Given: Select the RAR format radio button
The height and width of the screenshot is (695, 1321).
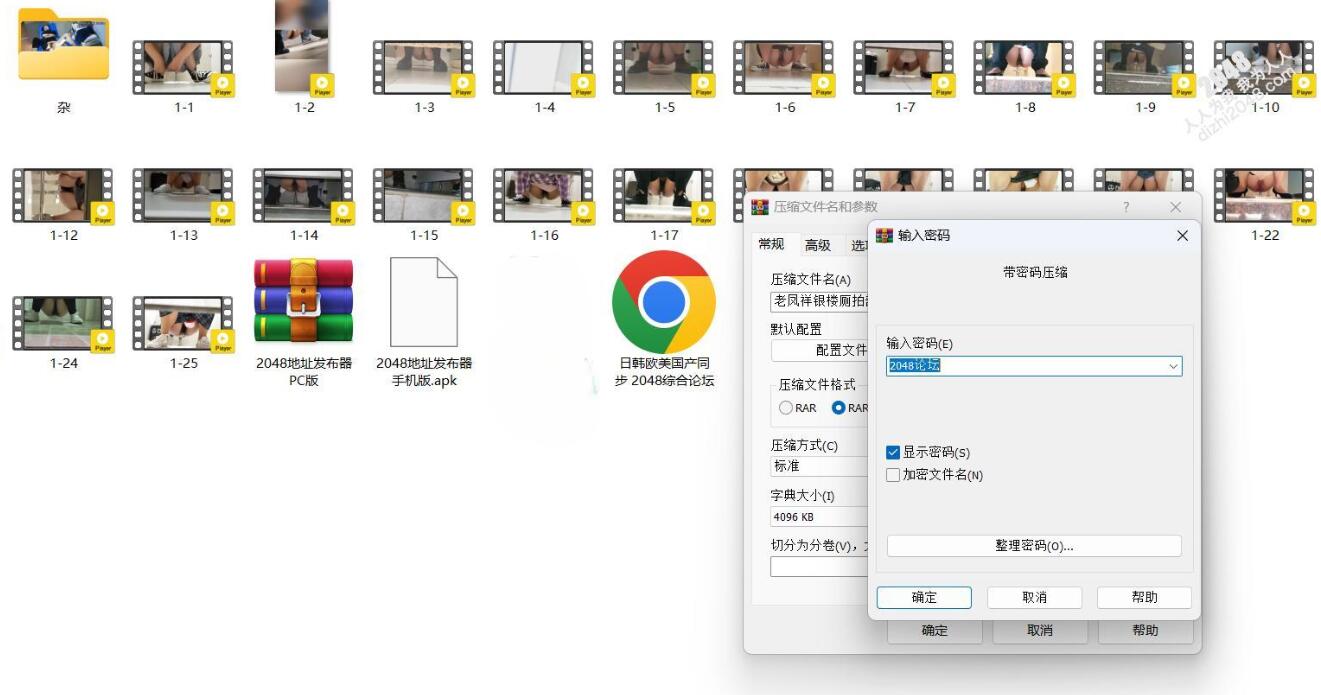Looking at the screenshot, I should 786,408.
